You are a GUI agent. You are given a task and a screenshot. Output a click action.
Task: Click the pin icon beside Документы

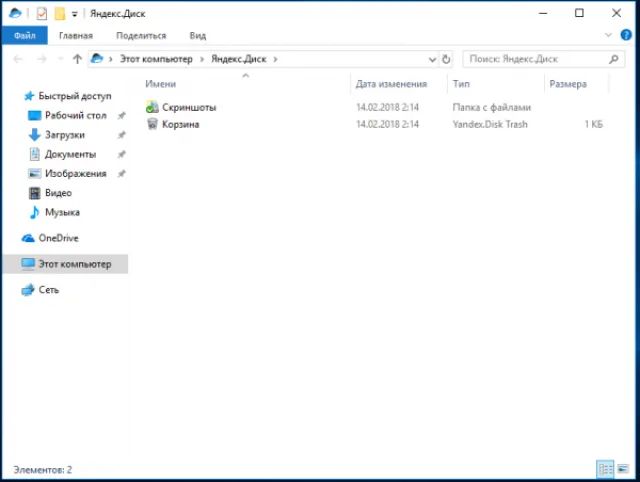pyautogui.click(x=122, y=154)
